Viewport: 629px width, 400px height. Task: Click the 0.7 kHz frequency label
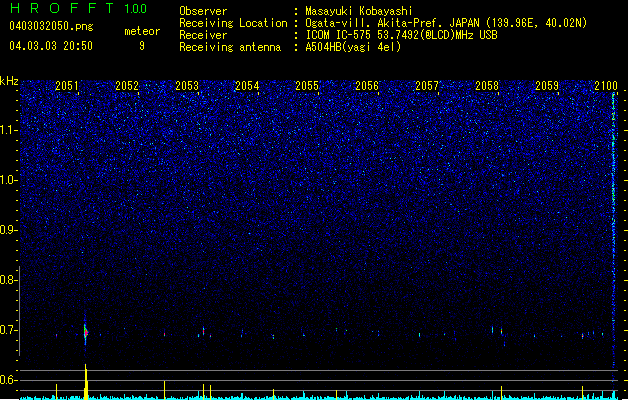coord(8,330)
